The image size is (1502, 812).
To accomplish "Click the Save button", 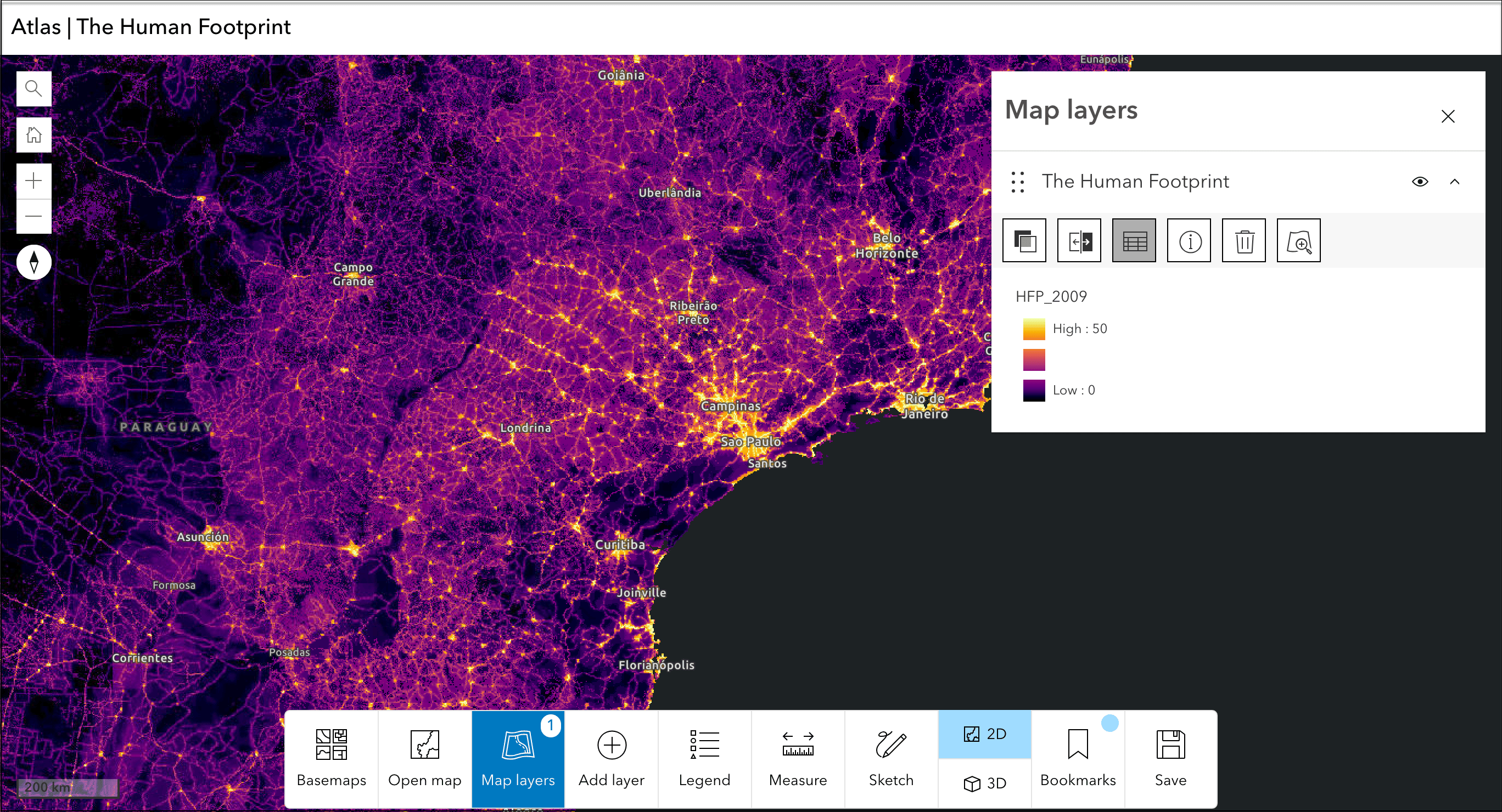I will click(1170, 758).
